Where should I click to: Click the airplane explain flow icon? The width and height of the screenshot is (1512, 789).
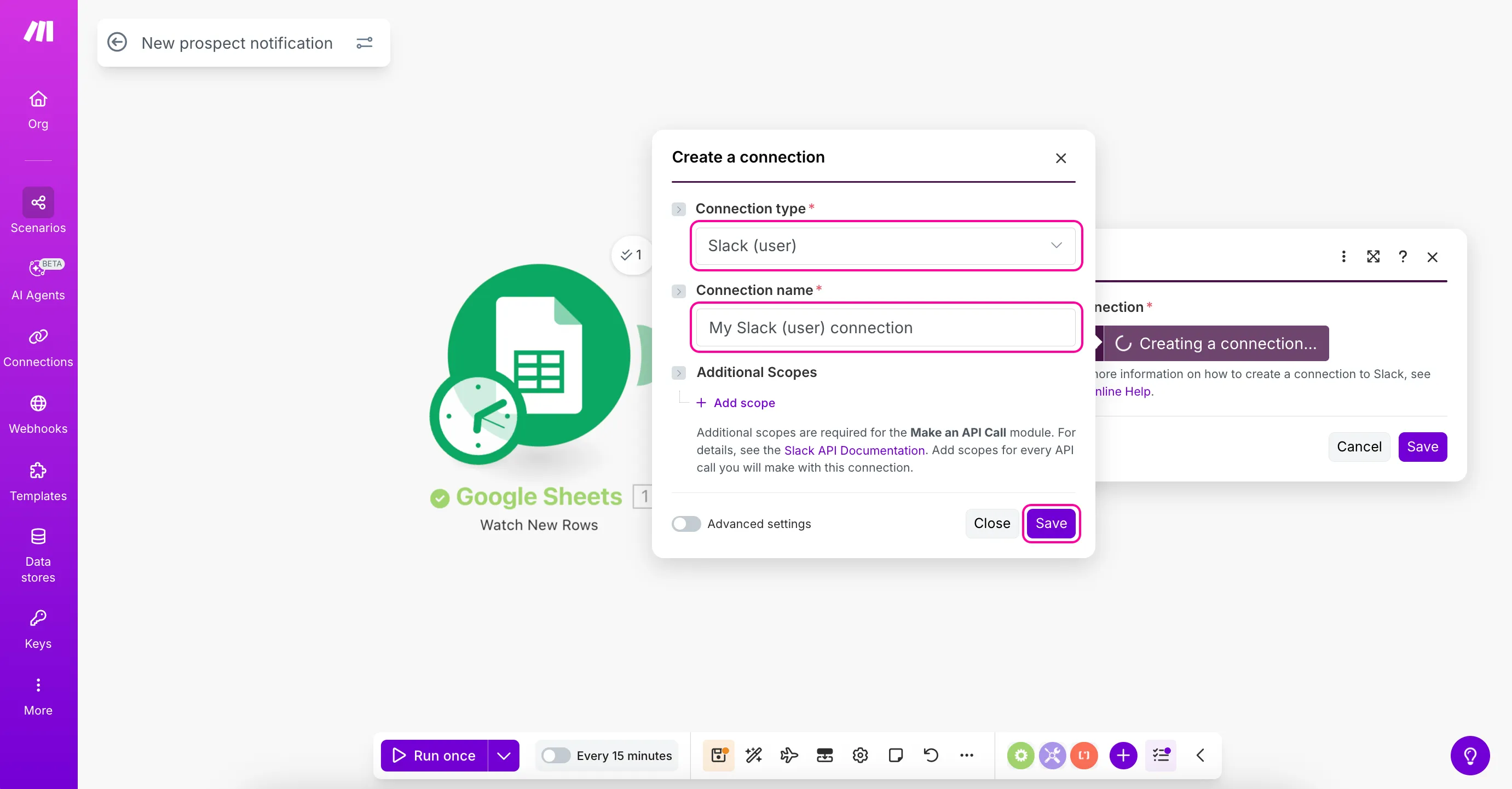[789, 756]
